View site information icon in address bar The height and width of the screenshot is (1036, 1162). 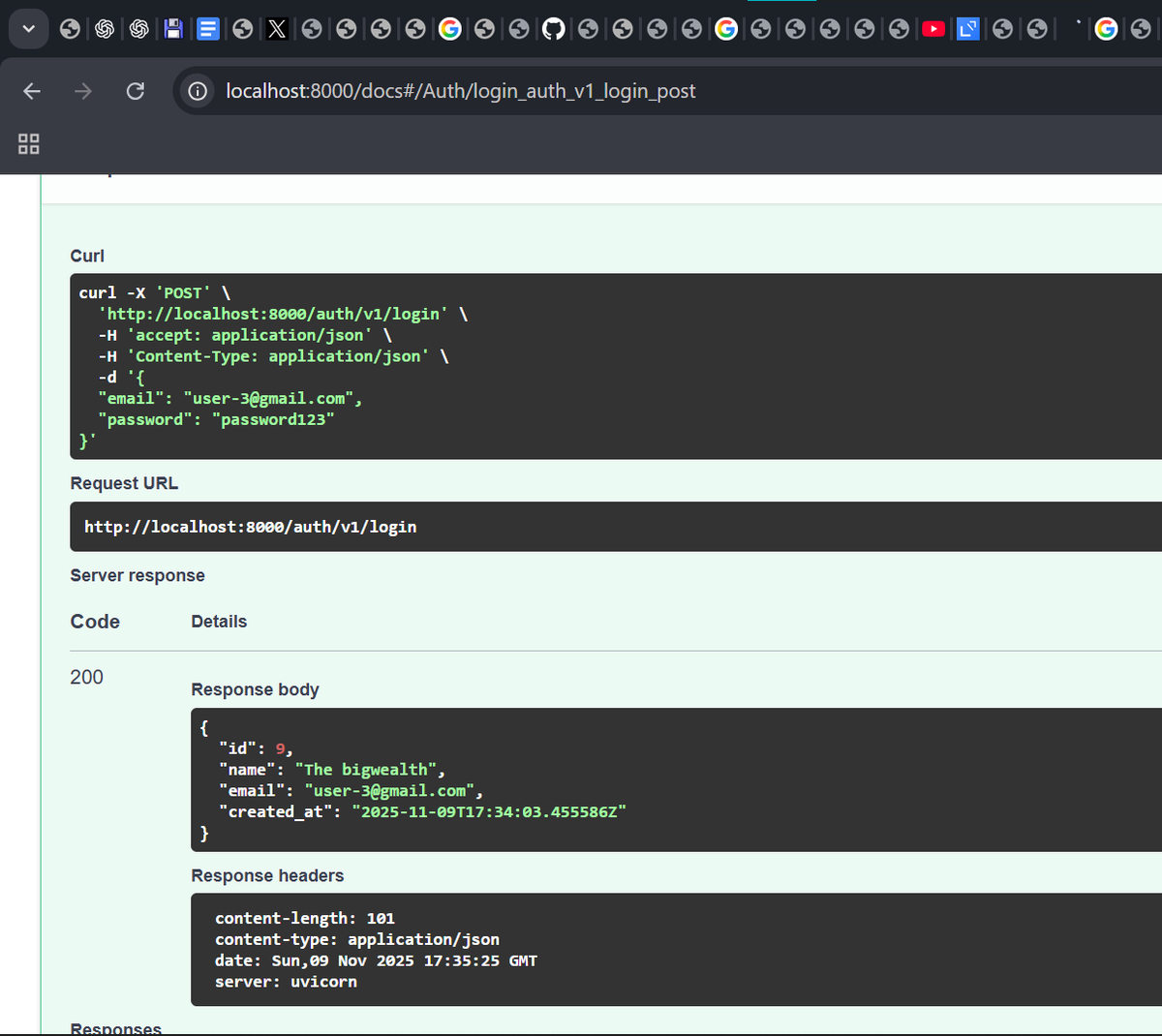(198, 91)
